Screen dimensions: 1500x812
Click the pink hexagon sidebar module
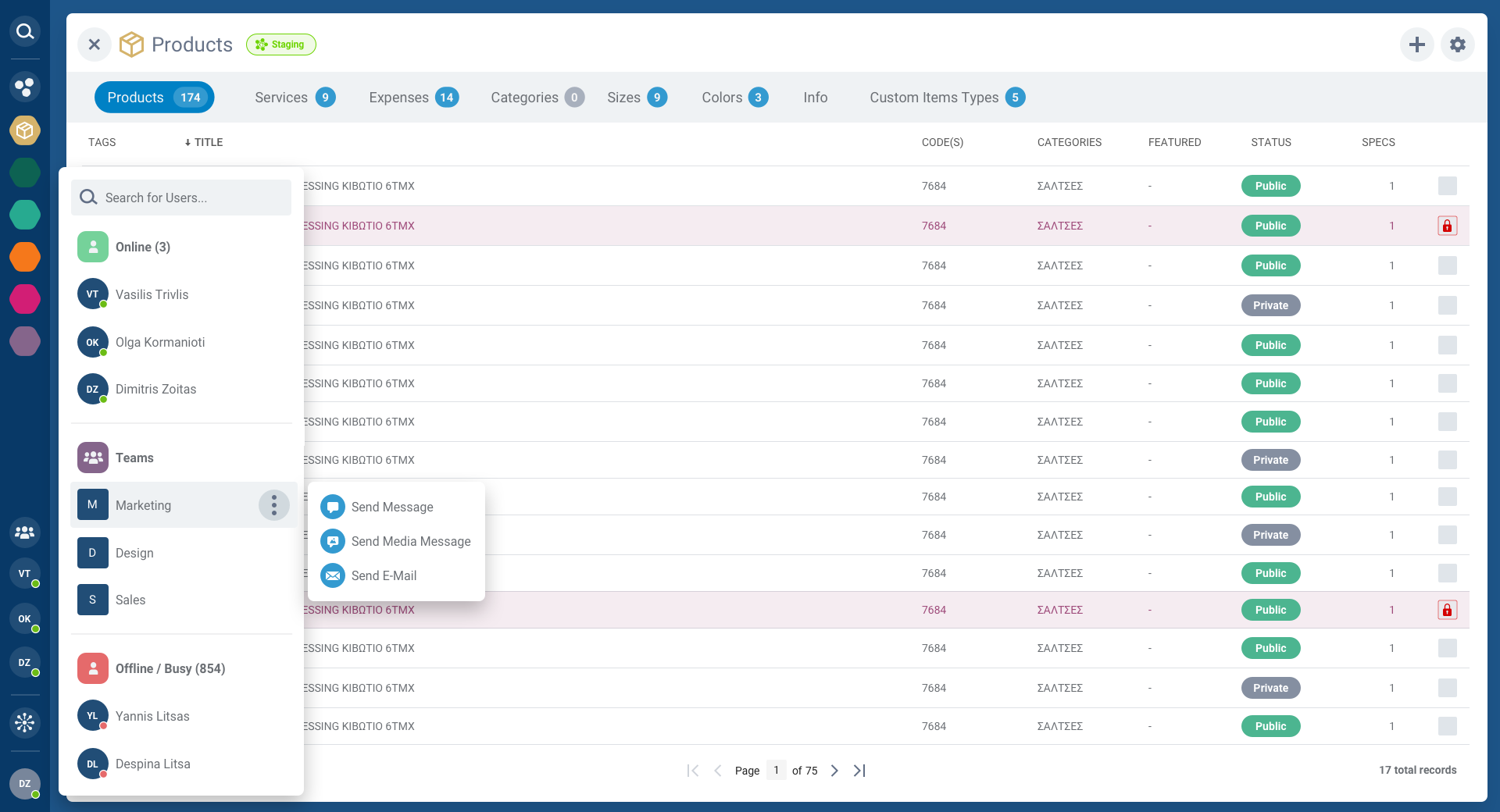(25, 299)
